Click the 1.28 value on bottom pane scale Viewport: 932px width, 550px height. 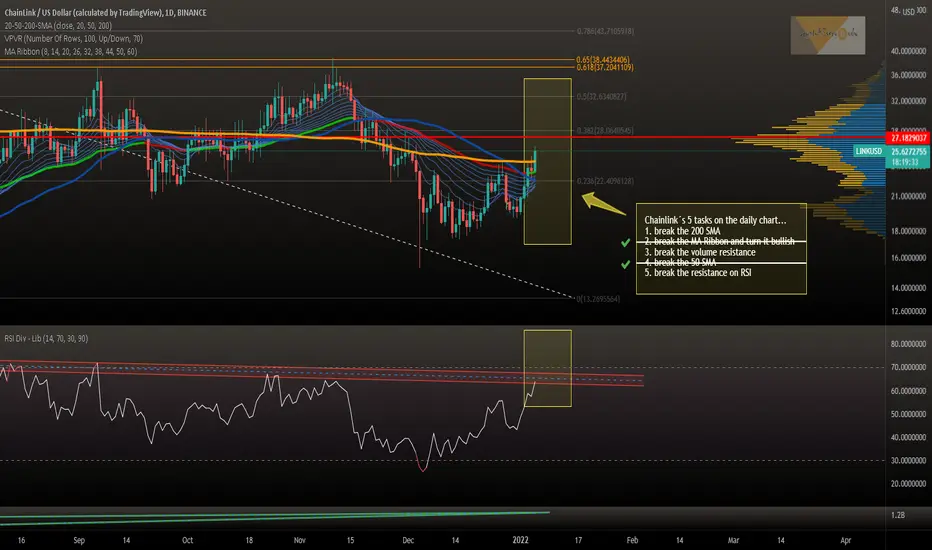[898, 516]
